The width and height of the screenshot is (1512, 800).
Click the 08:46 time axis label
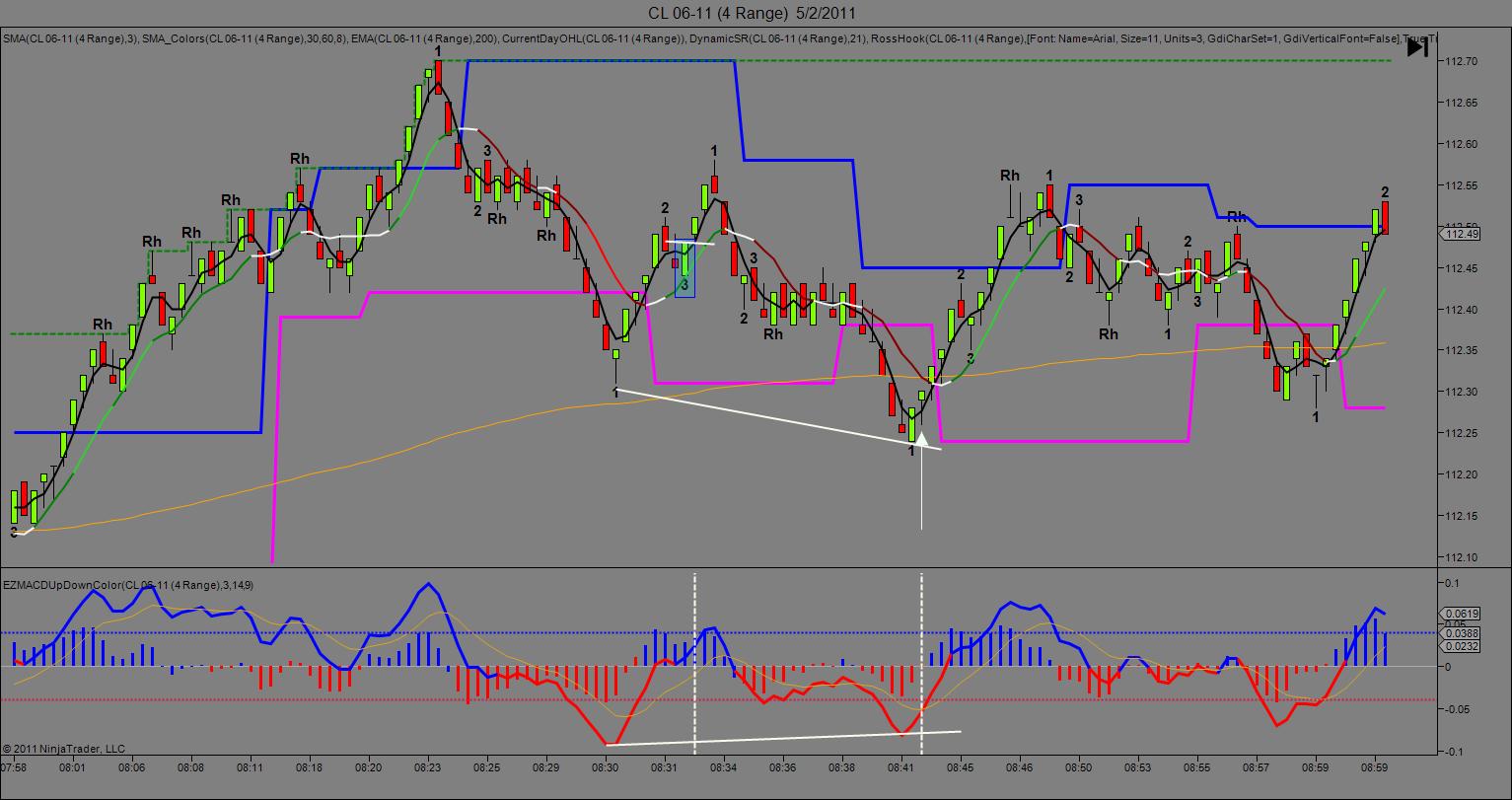tap(1020, 766)
